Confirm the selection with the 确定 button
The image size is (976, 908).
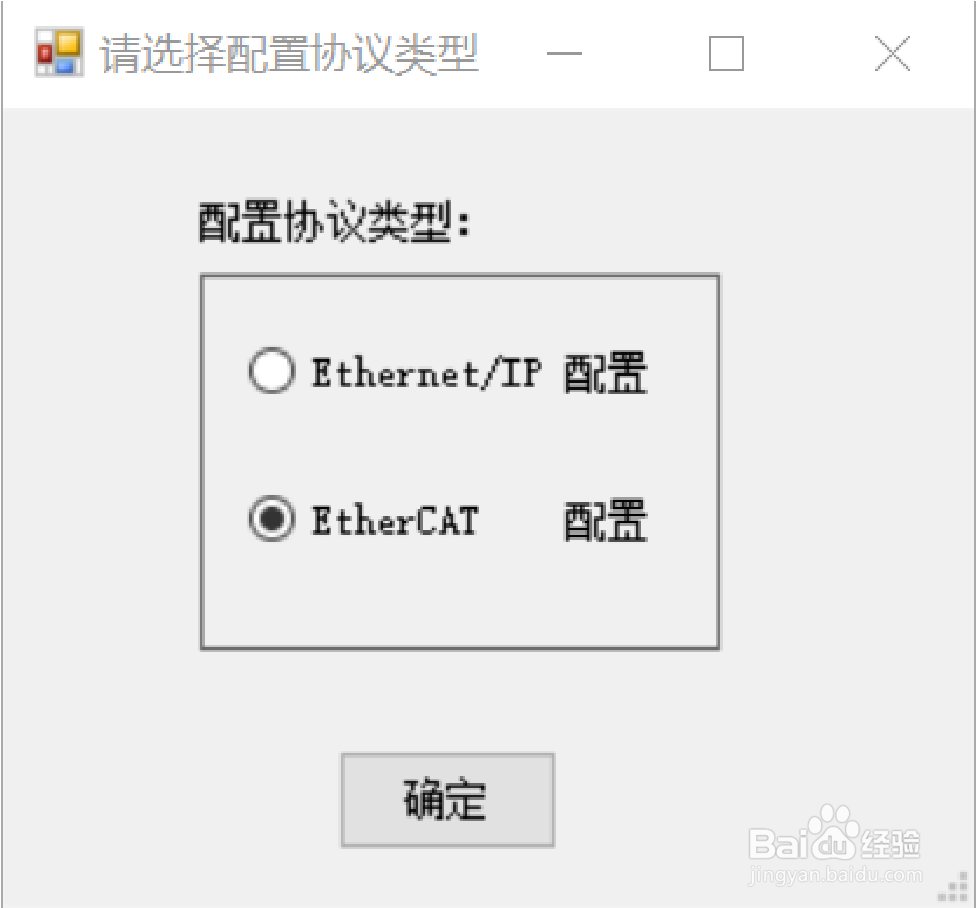coord(448,800)
